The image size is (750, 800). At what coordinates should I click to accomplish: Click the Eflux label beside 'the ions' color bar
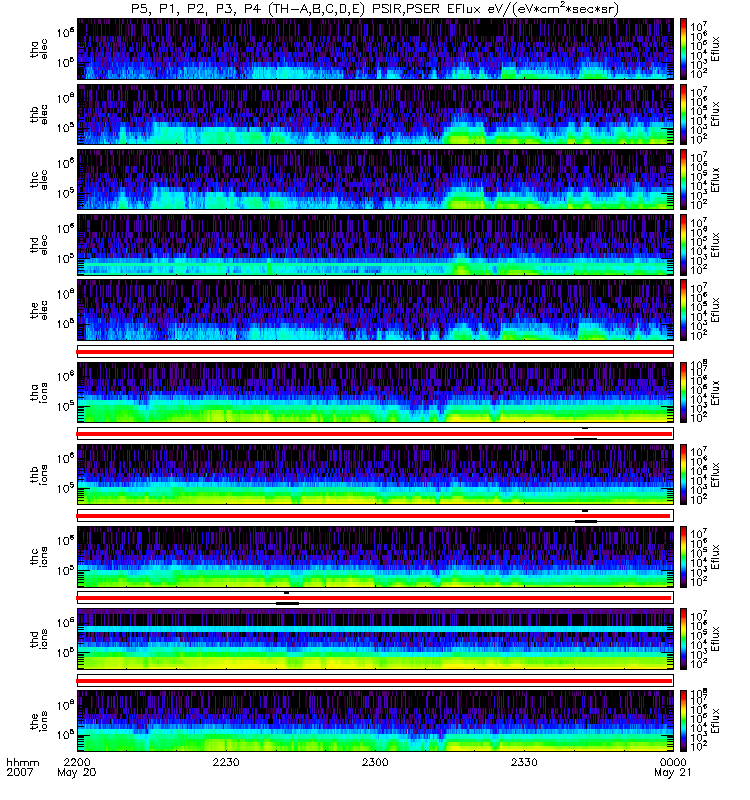point(715,721)
